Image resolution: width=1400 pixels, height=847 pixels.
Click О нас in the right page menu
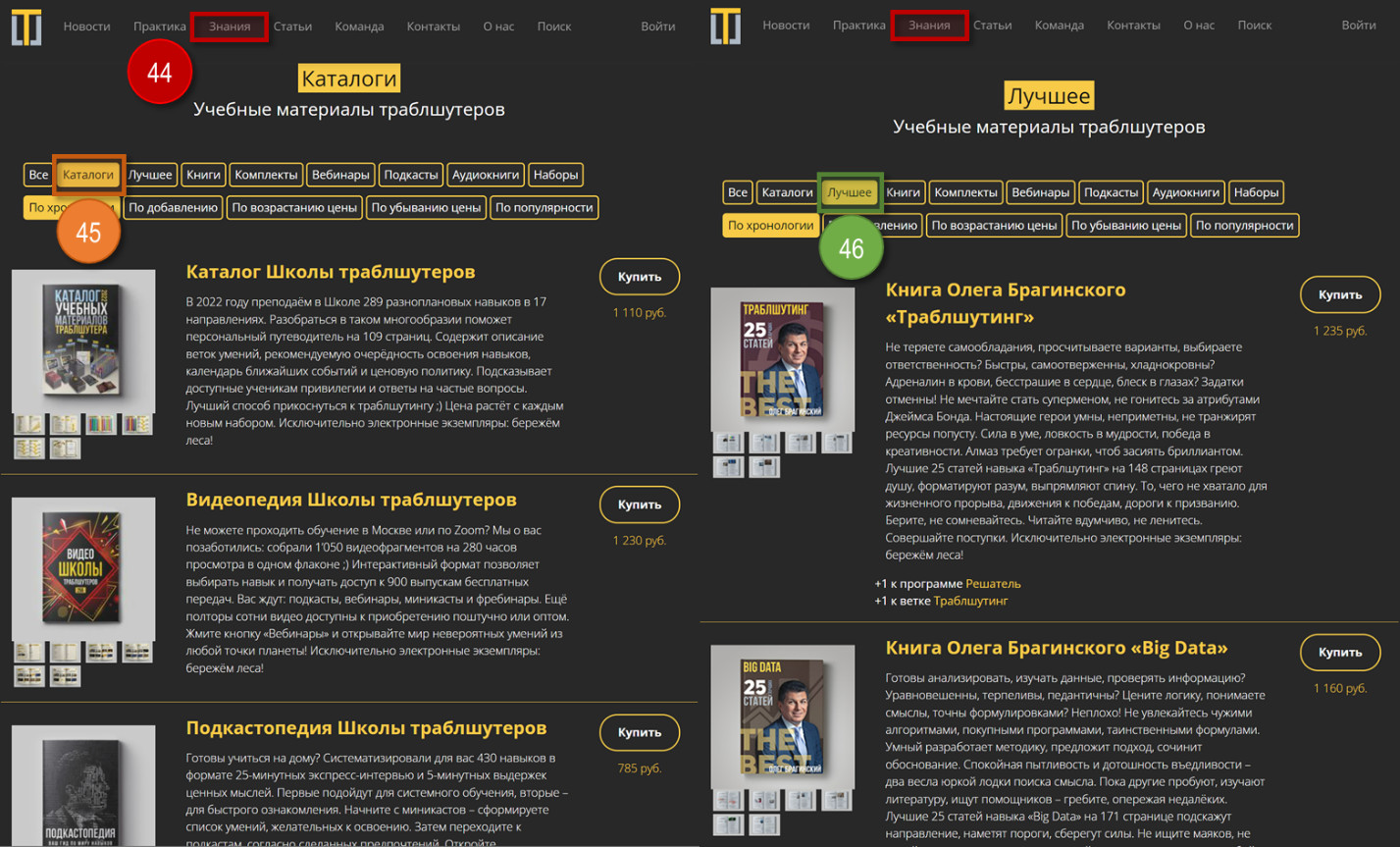(x=1199, y=26)
